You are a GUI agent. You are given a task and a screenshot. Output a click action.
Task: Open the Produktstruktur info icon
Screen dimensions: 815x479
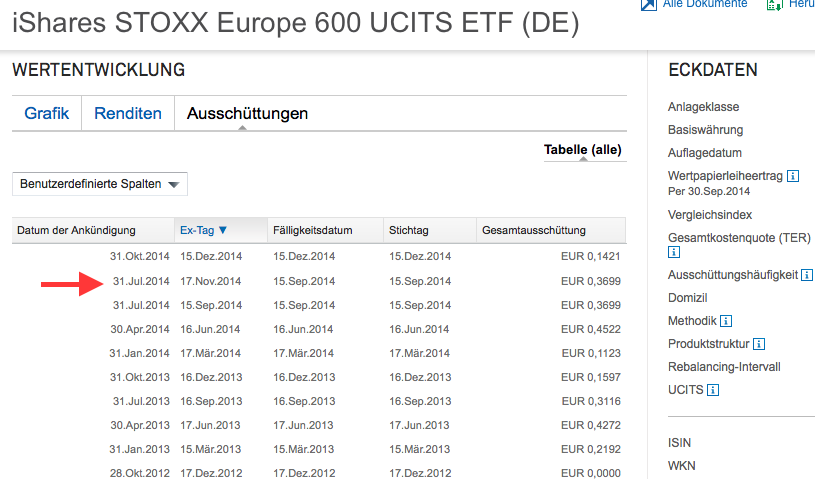tap(759, 344)
